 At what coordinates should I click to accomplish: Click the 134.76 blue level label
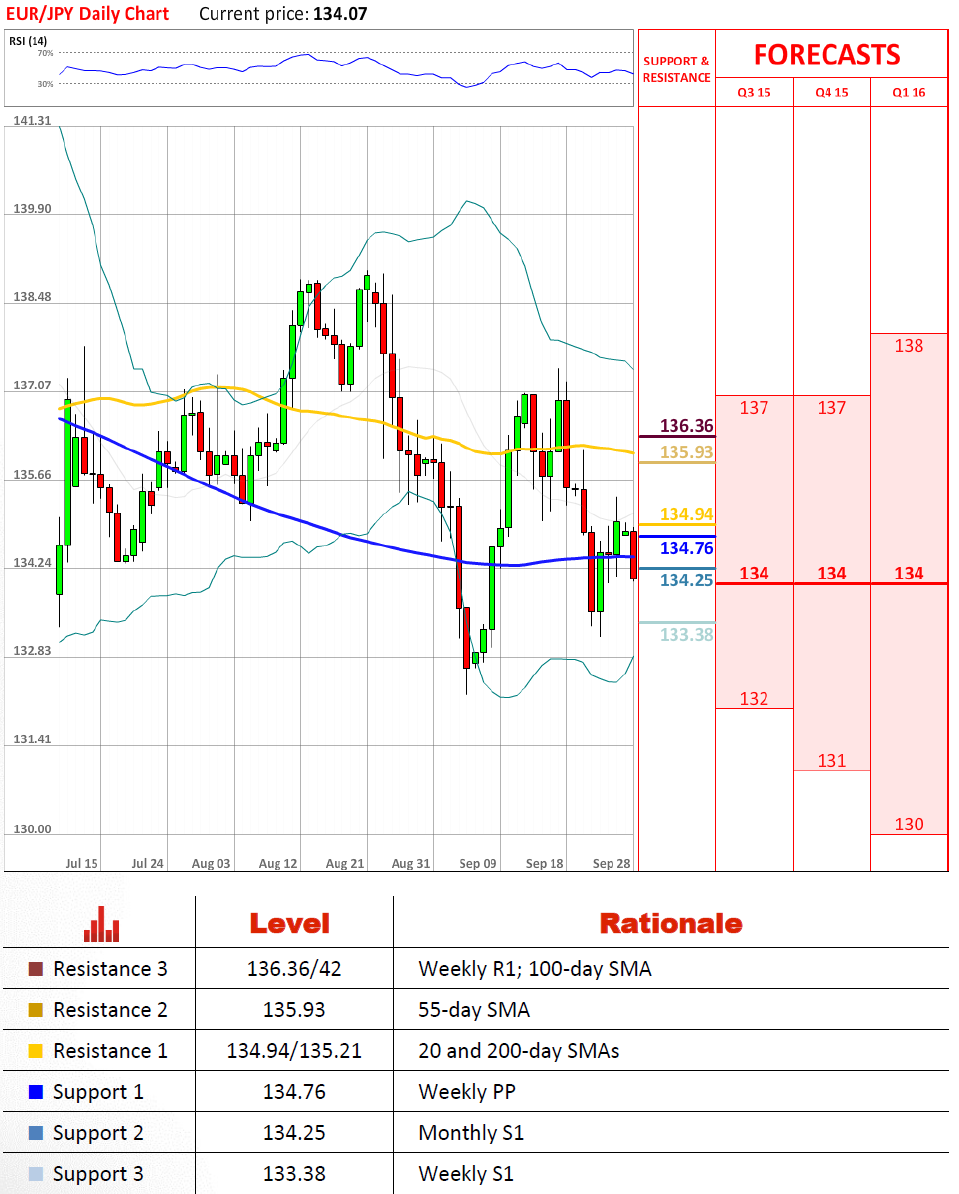[686, 548]
